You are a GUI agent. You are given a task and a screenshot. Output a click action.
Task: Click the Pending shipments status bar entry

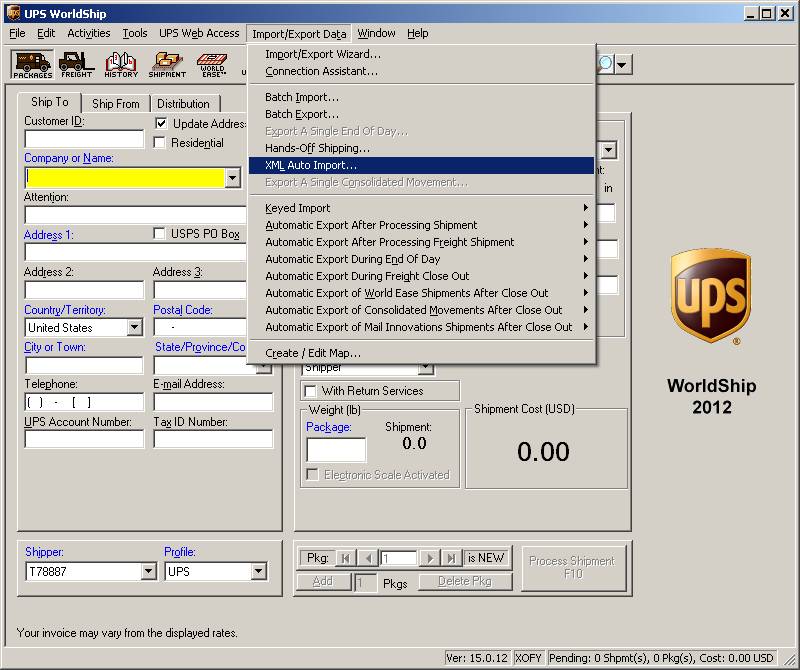(x=661, y=658)
